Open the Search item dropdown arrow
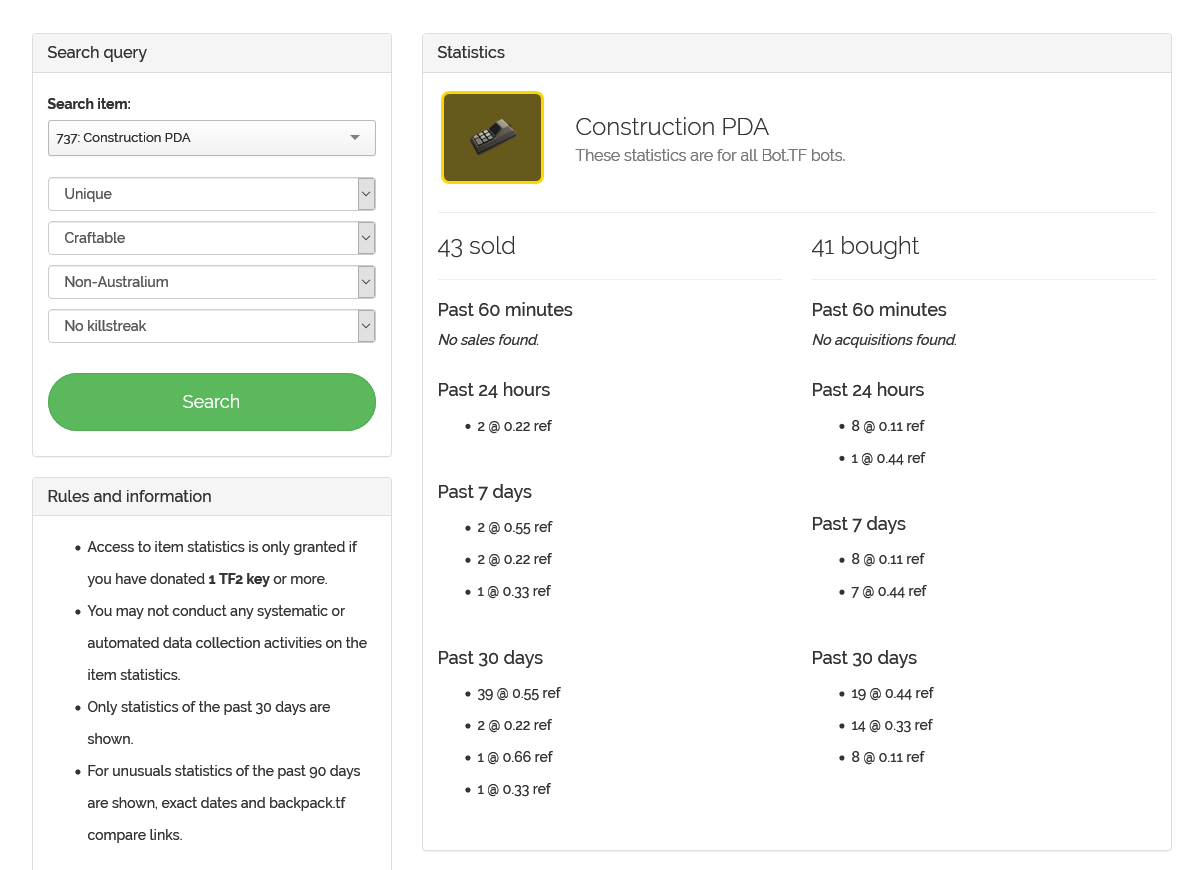1189x870 pixels. tap(355, 138)
